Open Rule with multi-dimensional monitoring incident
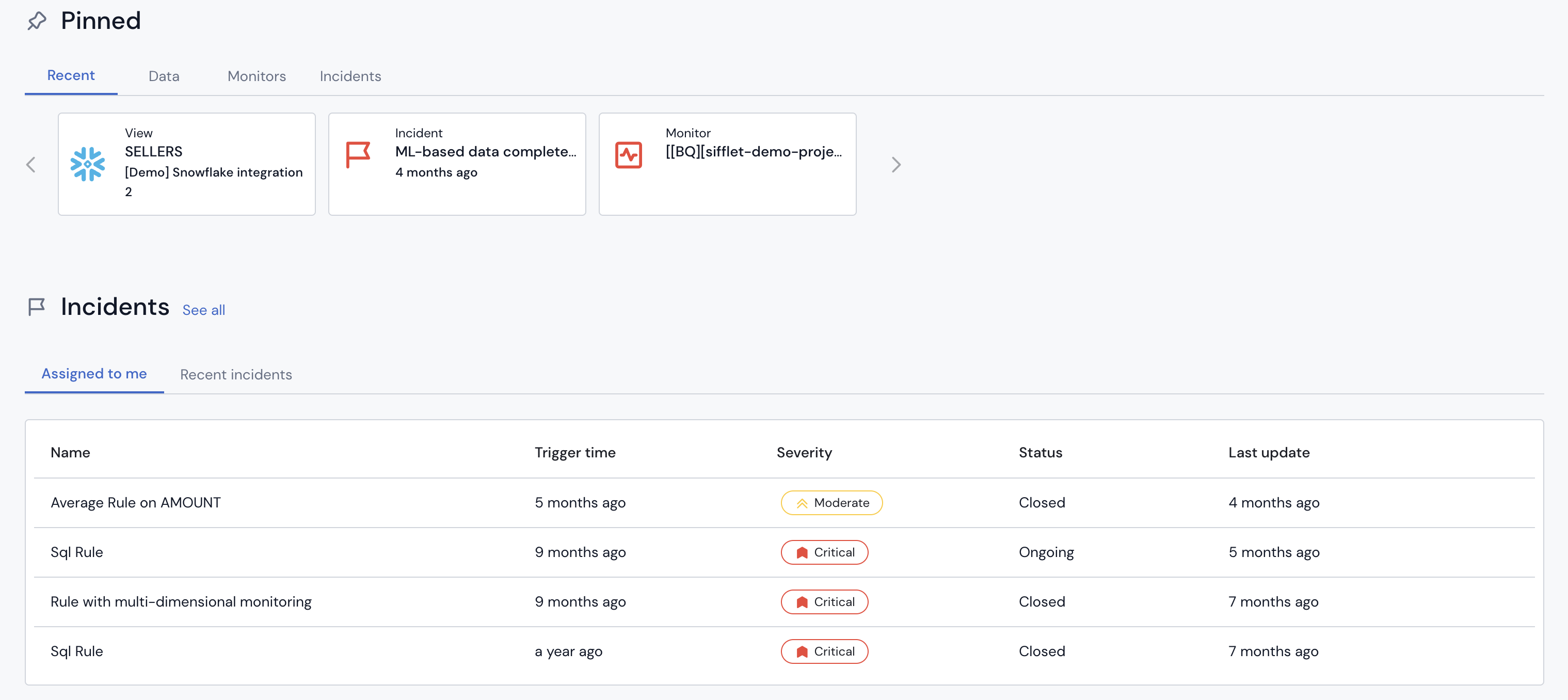Image resolution: width=1568 pixels, height=700 pixels. 181,601
